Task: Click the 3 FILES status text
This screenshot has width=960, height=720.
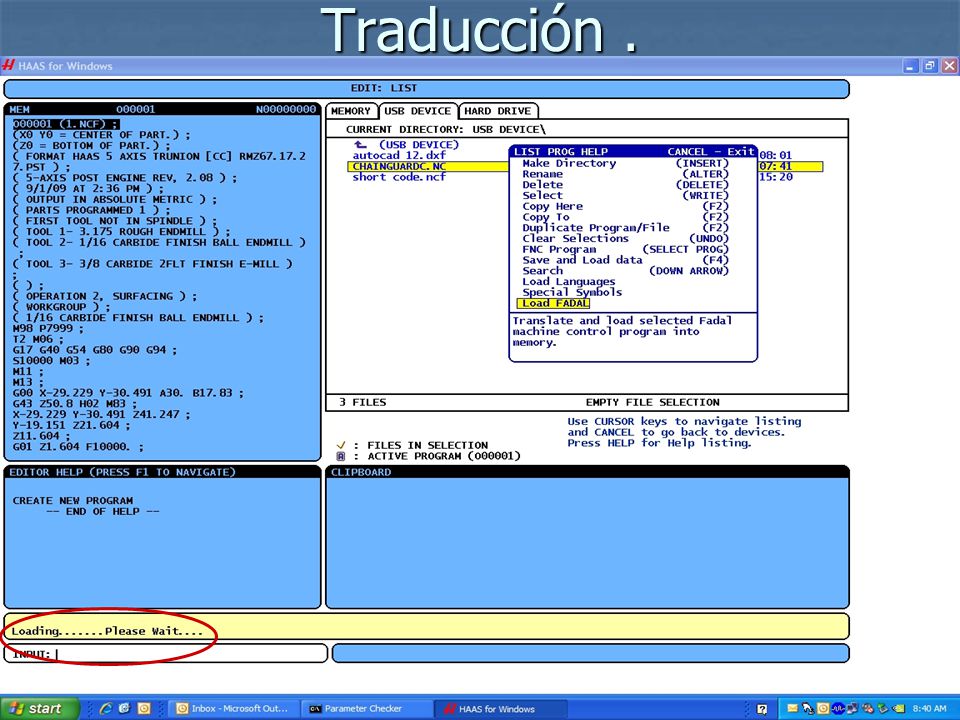Action: click(363, 402)
